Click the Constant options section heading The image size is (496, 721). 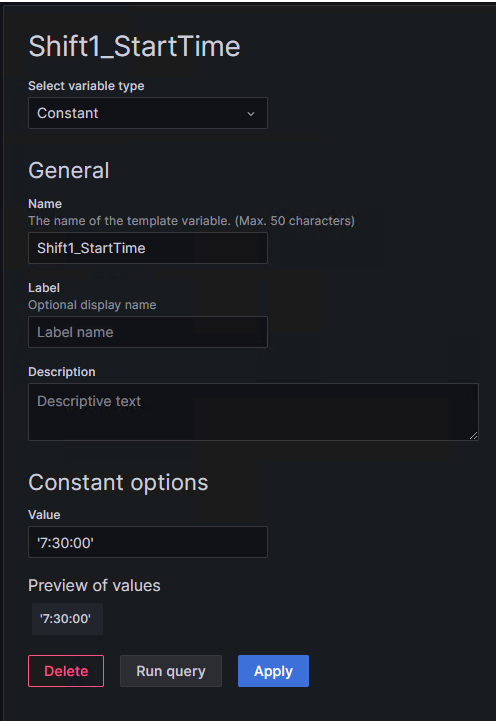tap(118, 483)
